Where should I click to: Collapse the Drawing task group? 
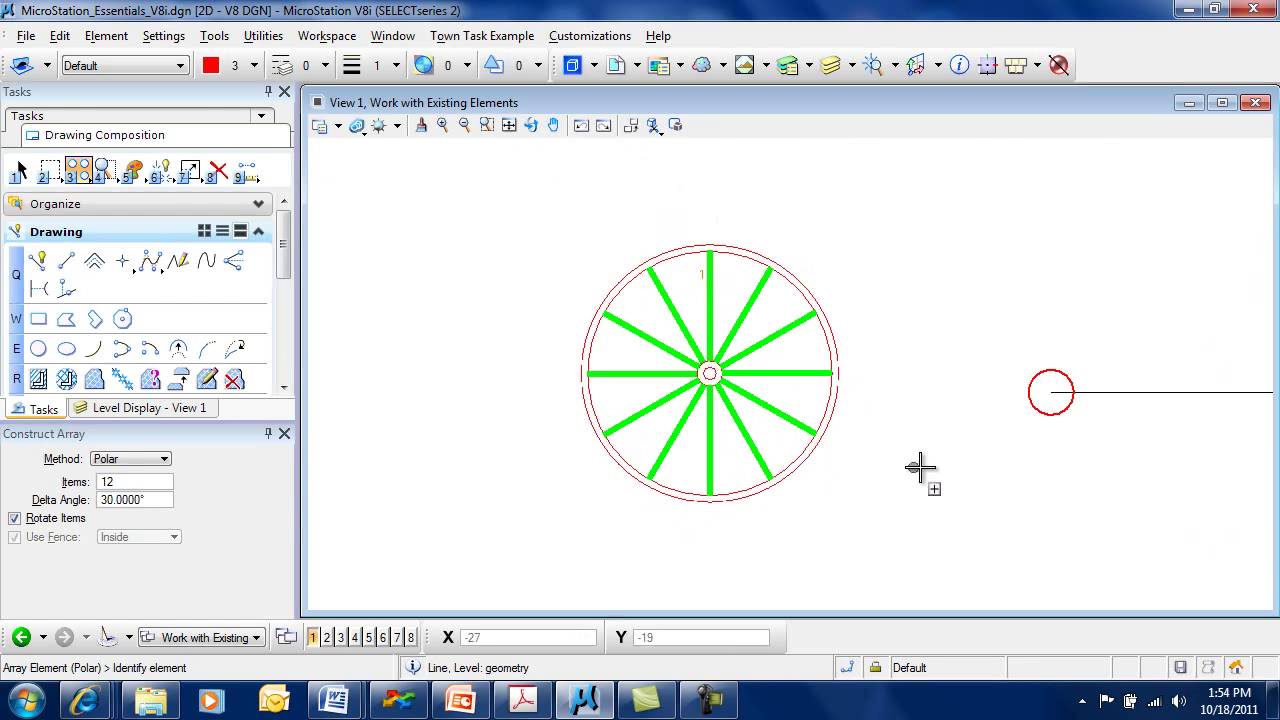[258, 231]
